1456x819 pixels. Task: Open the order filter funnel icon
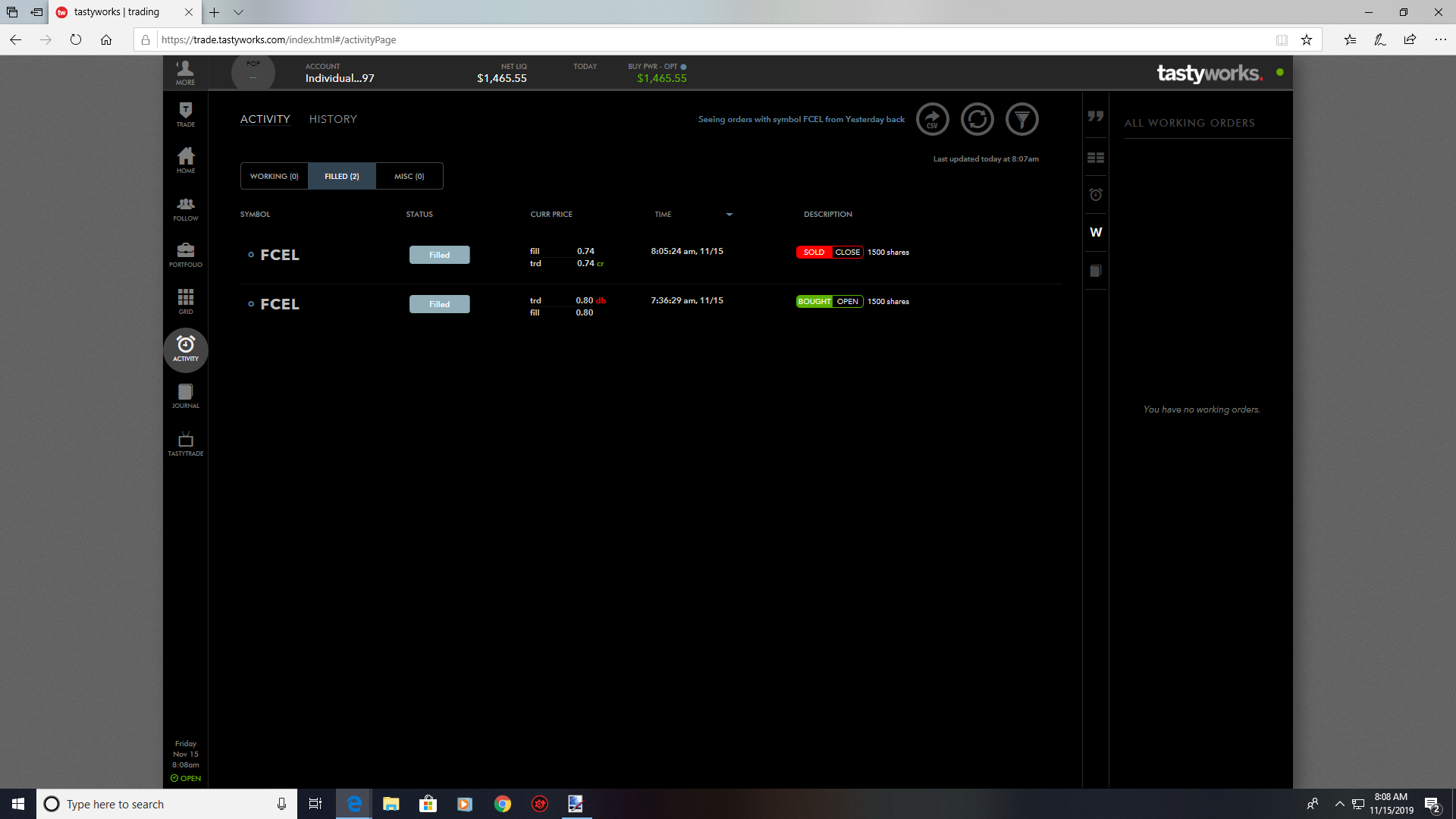[1022, 119]
